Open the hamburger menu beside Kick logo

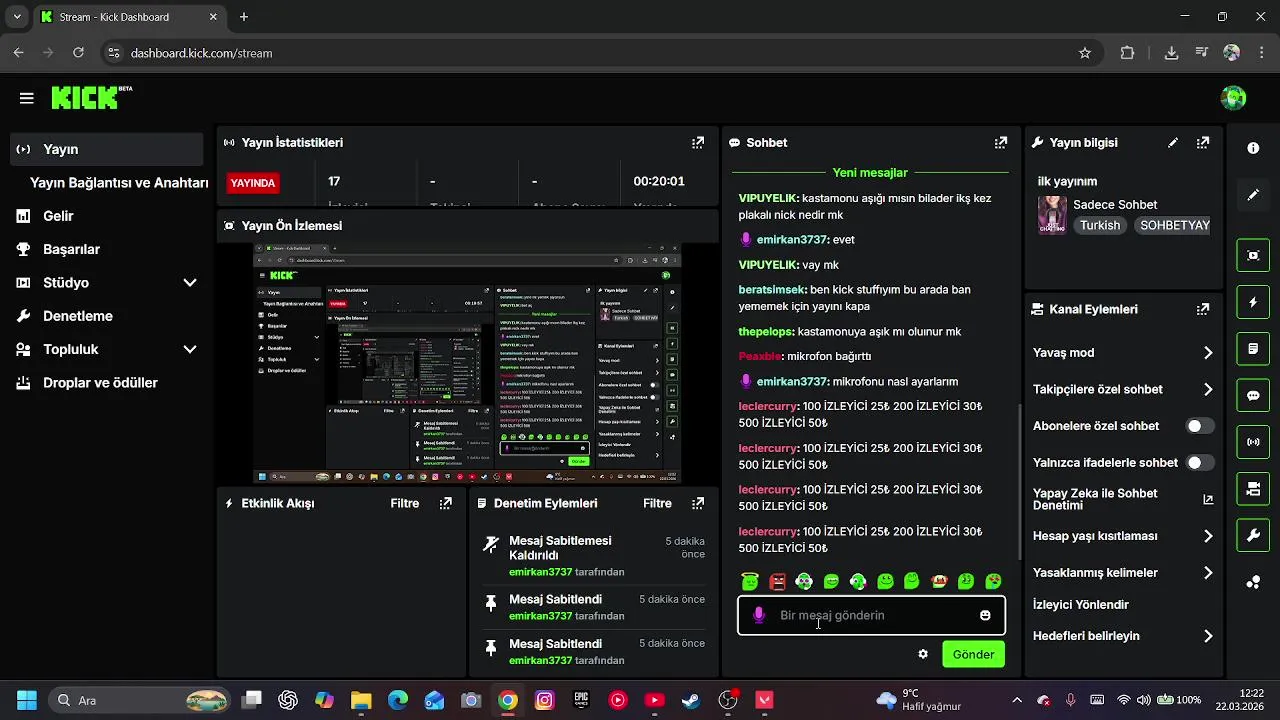click(27, 98)
